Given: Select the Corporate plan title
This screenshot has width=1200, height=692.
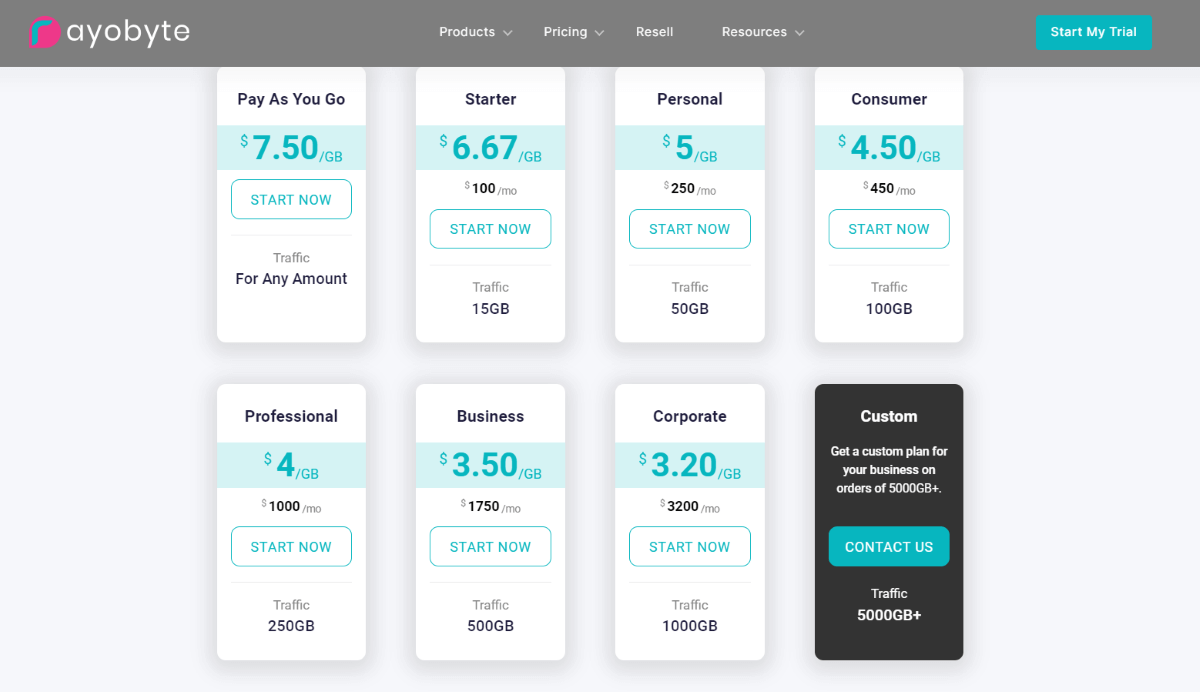Looking at the screenshot, I should click(x=689, y=416).
